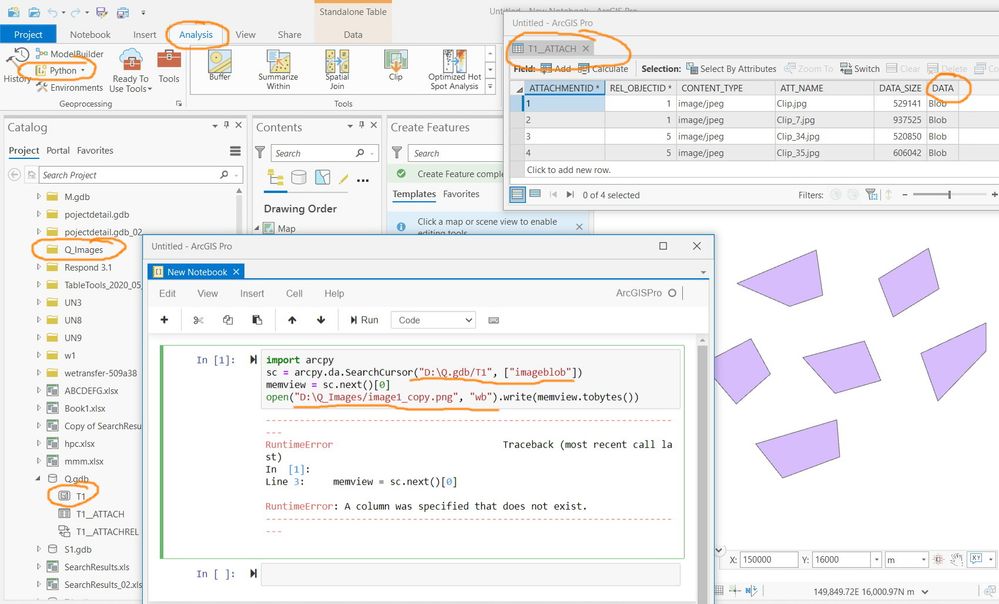The height and width of the screenshot is (604, 999).
Task: Open the Clip tool
Action: pos(396,65)
